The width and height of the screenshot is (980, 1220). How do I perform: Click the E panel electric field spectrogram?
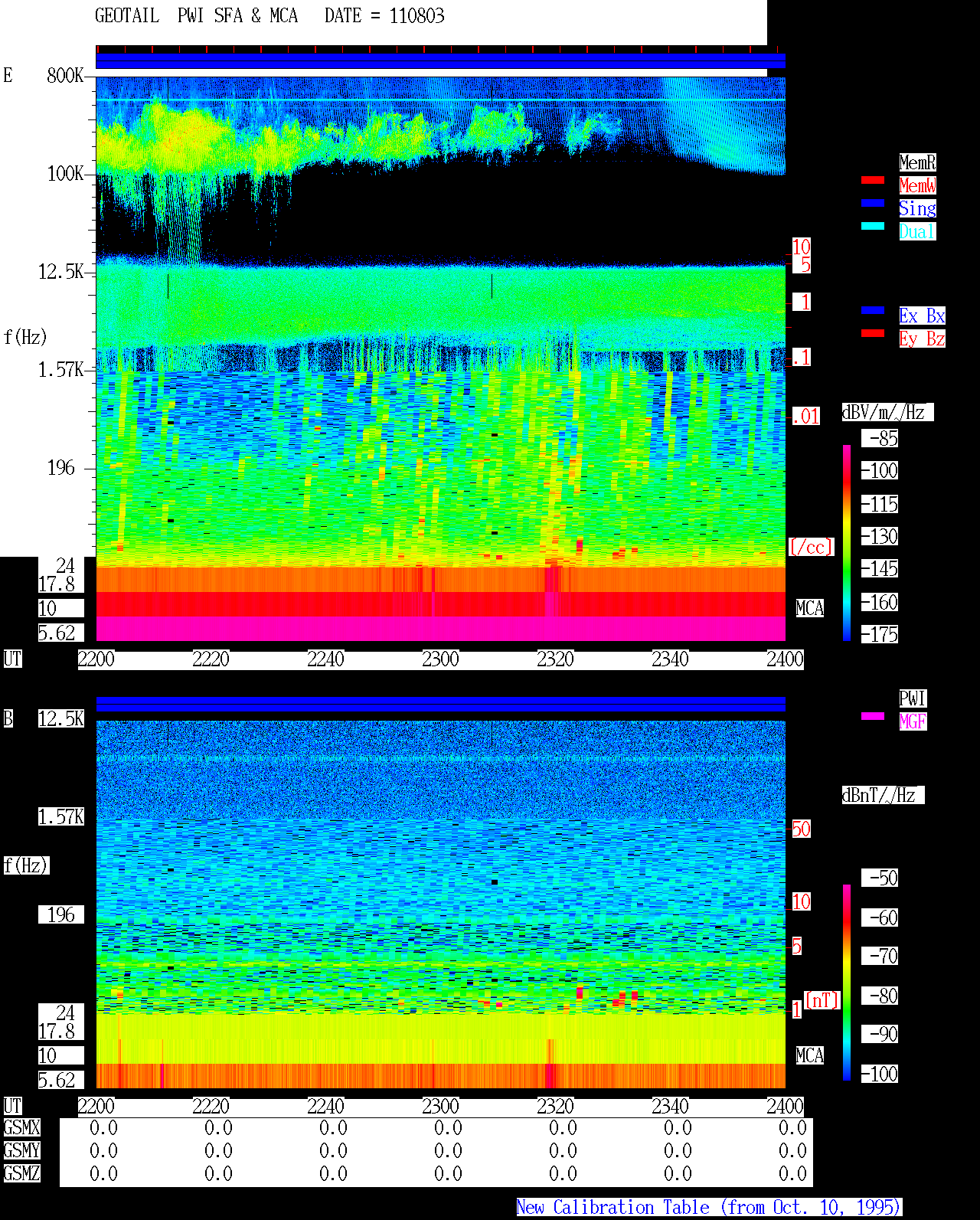point(441,358)
